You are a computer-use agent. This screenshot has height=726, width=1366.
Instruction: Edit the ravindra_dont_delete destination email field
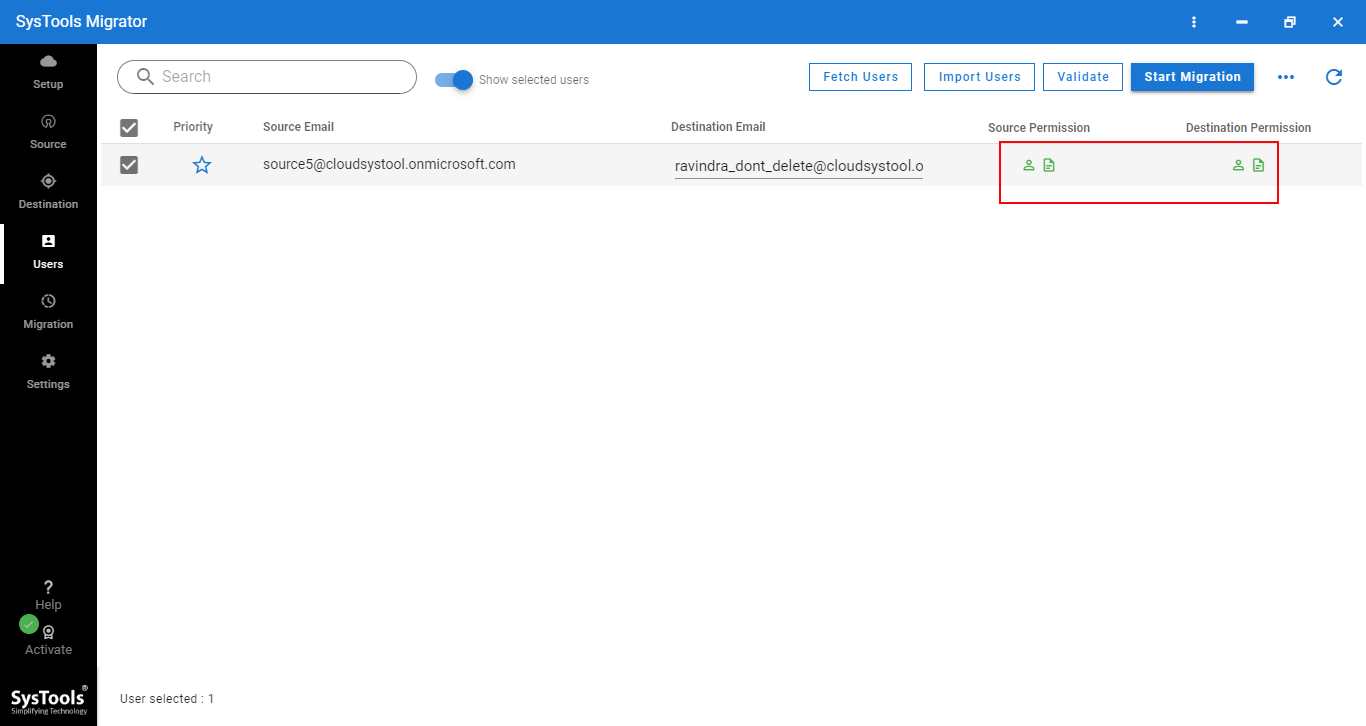(x=799, y=166)
